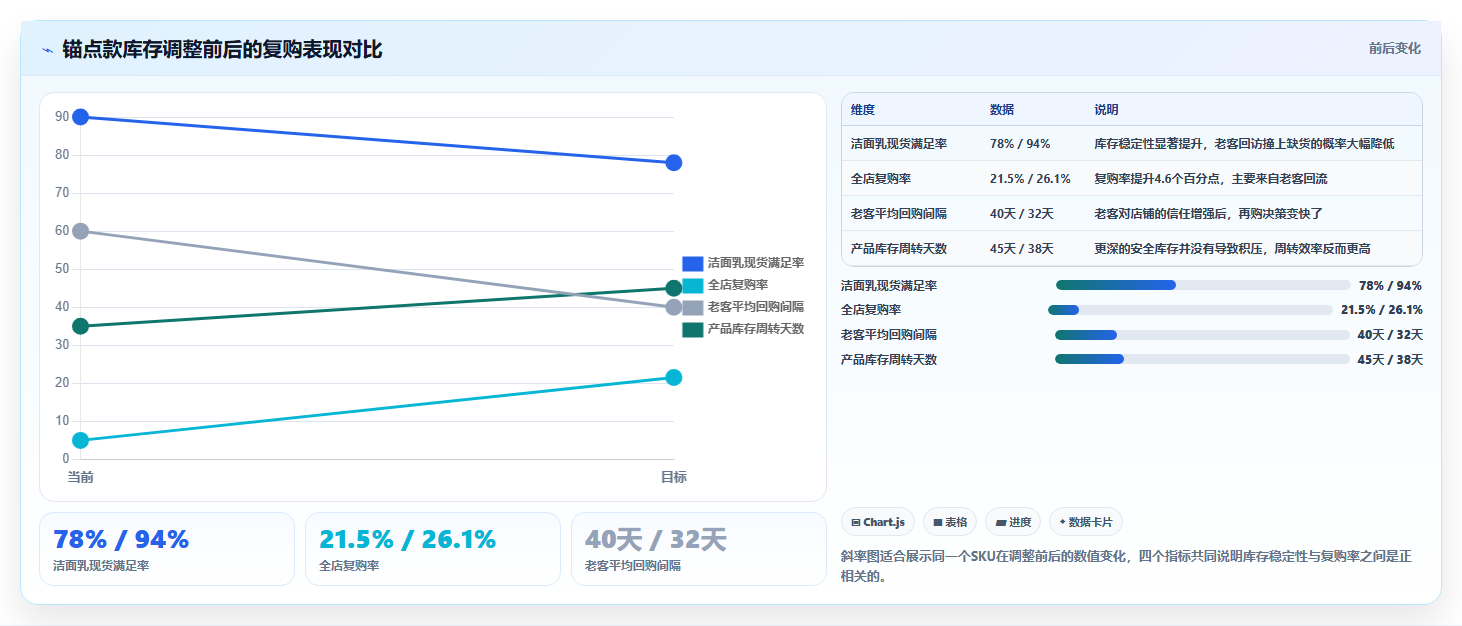
Task: Click the y-axis tick label 50
Action: 62,269
